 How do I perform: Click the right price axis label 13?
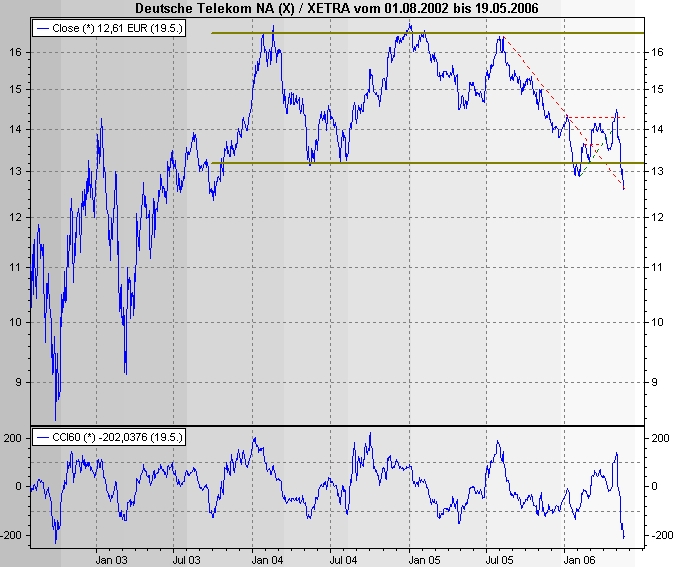[657, 171]
